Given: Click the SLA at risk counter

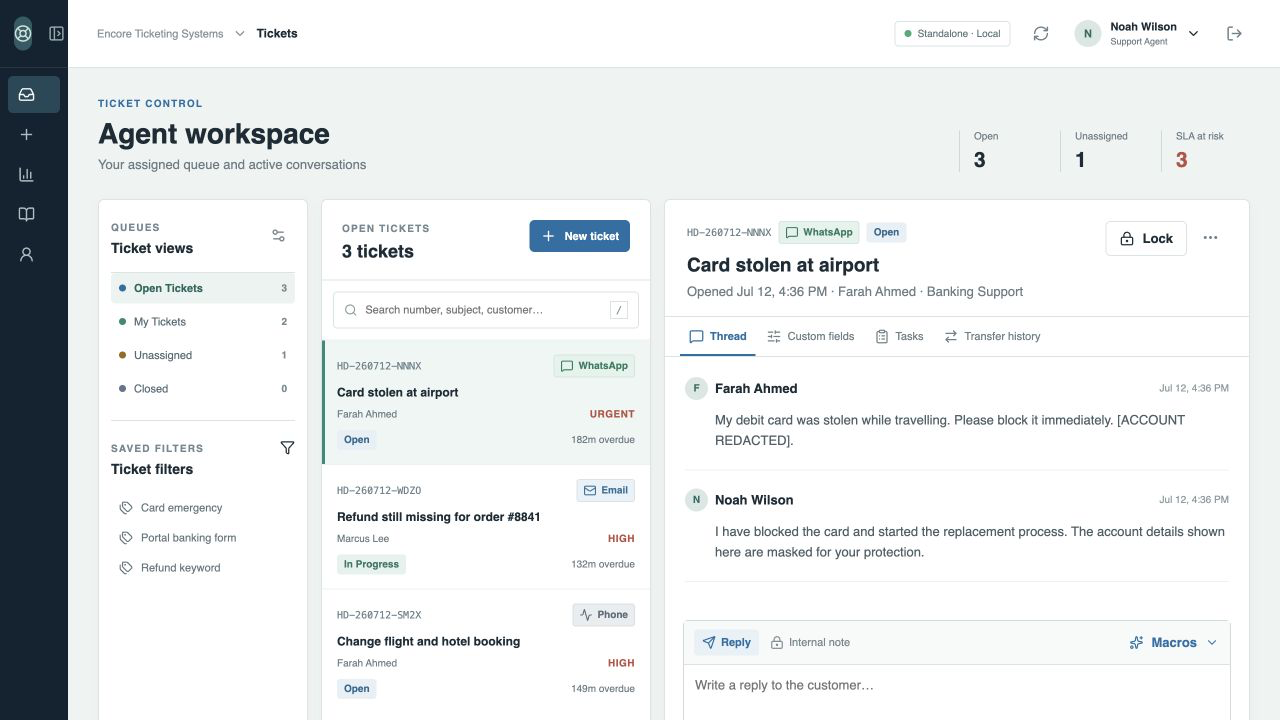Looking at the screenshot, I should [x=1200, y=151].
